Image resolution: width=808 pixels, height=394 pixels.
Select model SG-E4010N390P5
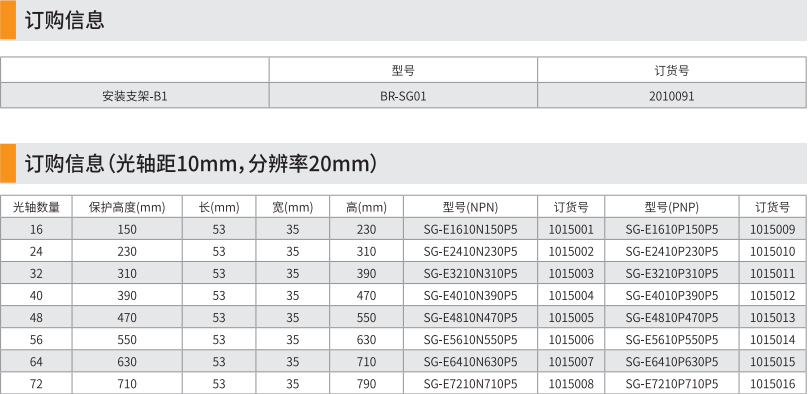tap(470, 296)
